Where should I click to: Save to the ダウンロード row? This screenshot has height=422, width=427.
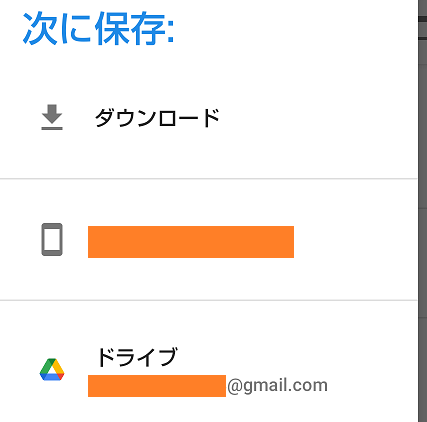(x=209, y=117)
